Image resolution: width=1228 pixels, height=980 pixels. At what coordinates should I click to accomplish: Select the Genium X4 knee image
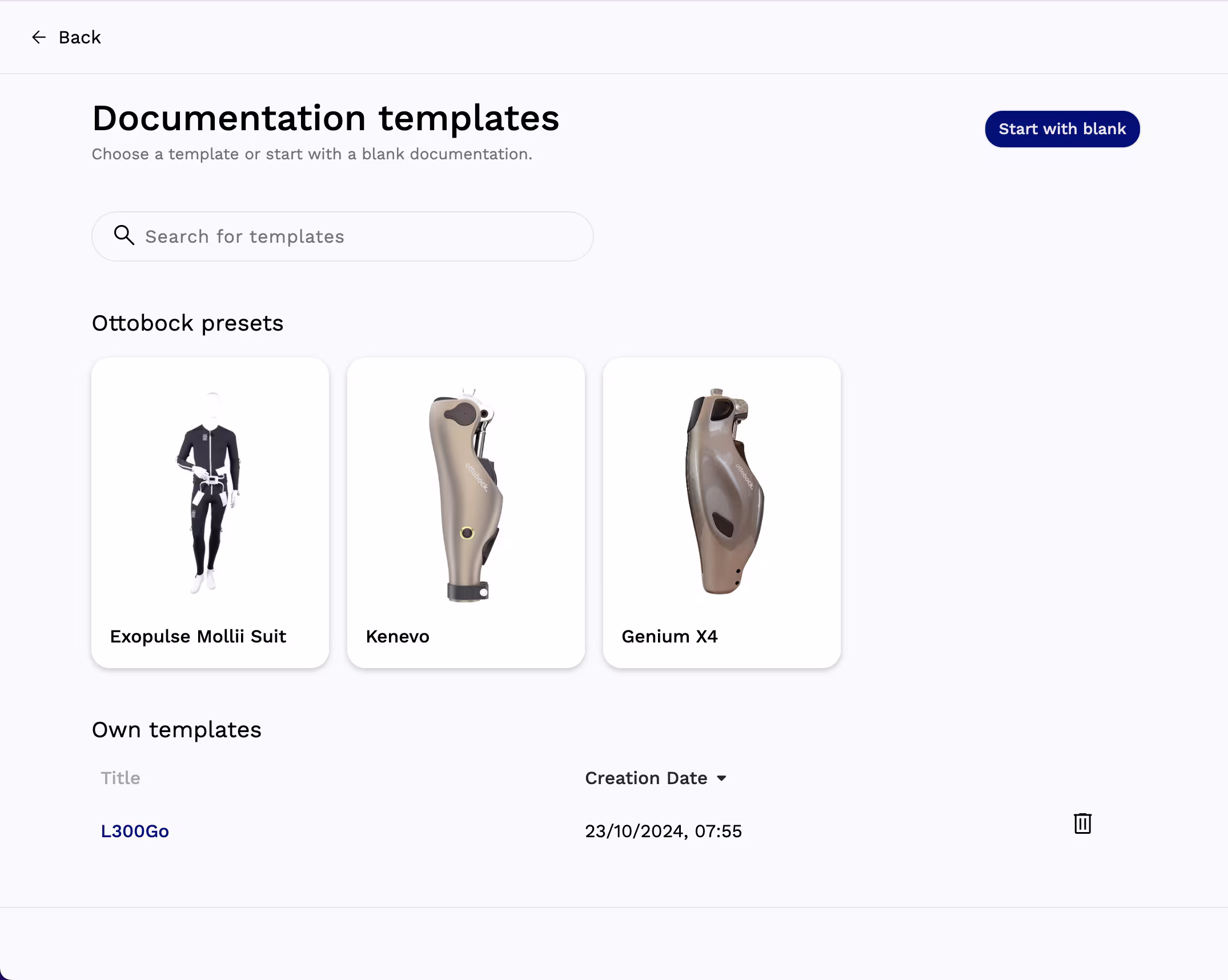pos(724,492)
